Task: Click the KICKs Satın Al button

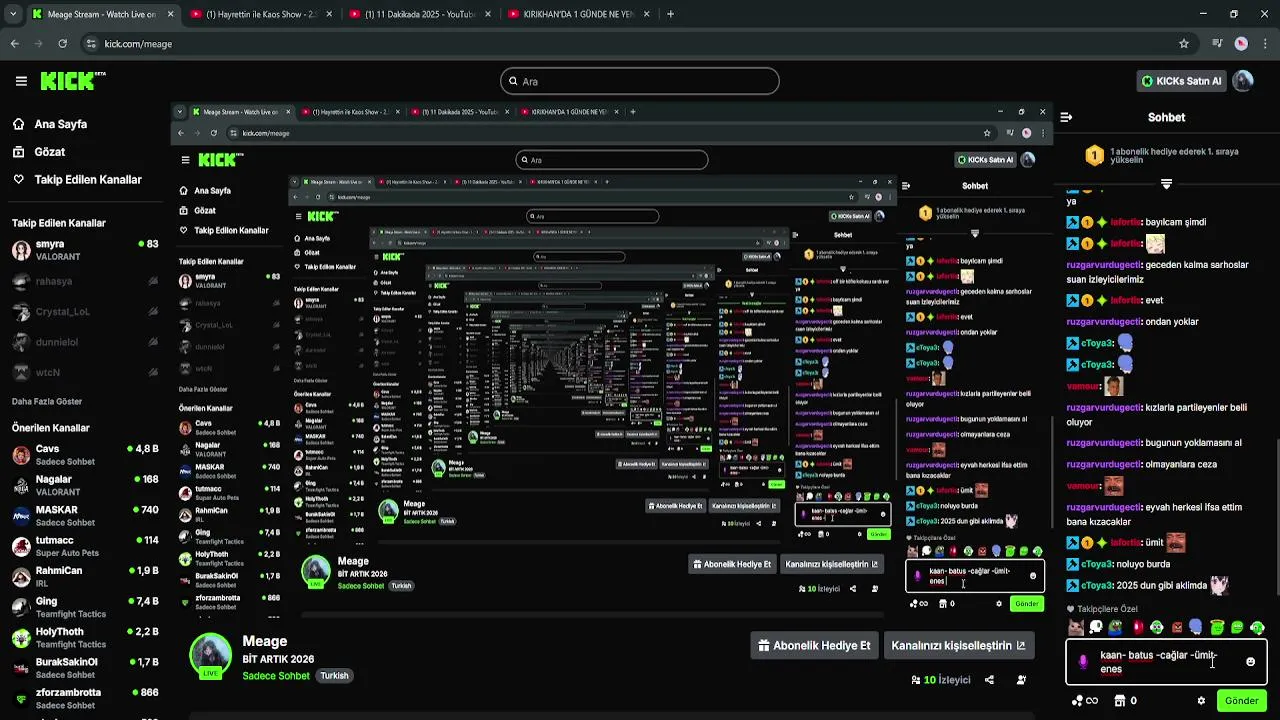Action: pos(1182,81)
